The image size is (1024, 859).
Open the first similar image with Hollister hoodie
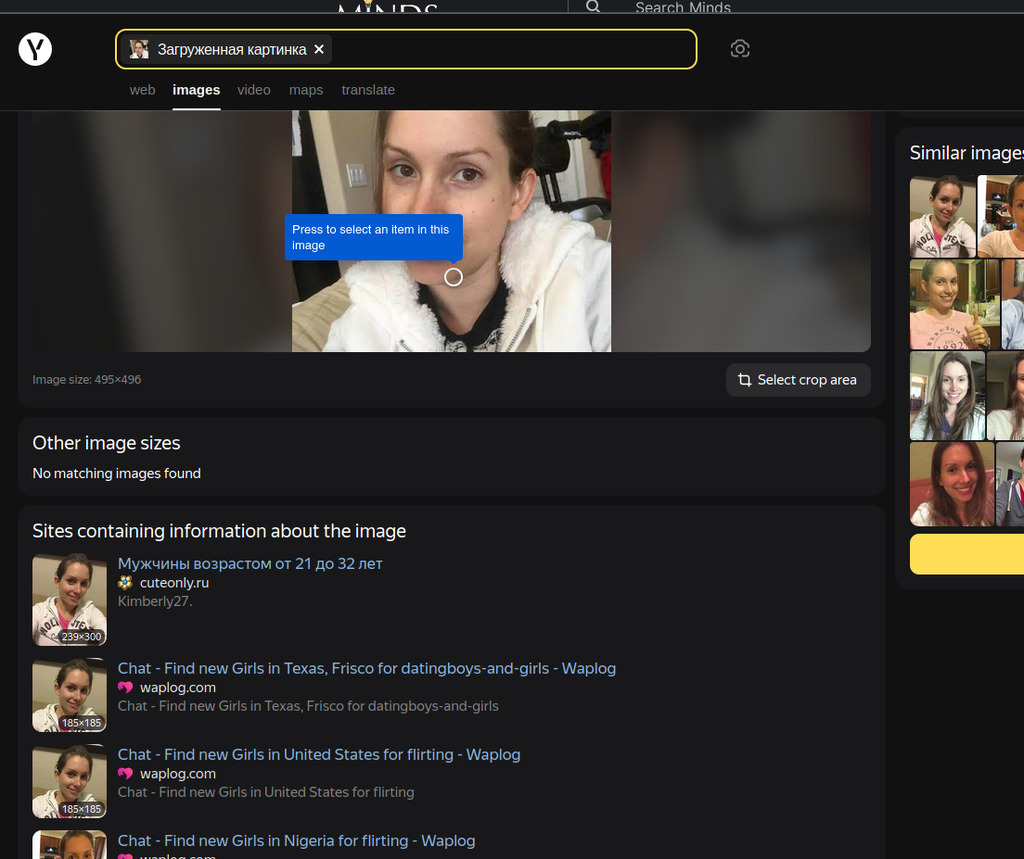coord(942,217)
